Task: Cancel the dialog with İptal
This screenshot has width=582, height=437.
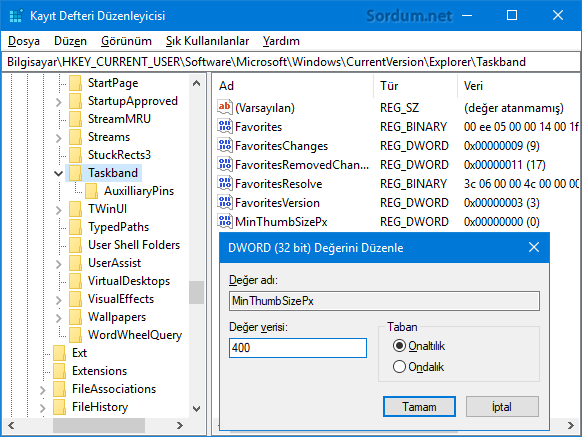Action: click(502, 407)
